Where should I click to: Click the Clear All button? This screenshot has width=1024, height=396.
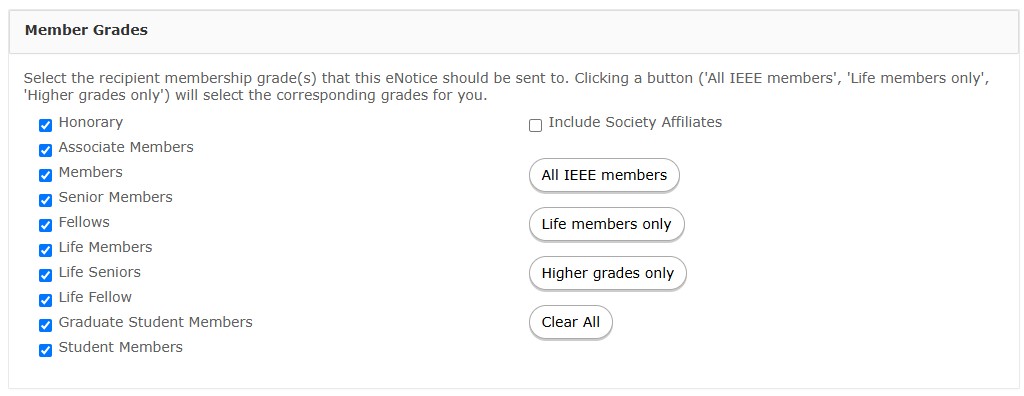coord(571,322)
